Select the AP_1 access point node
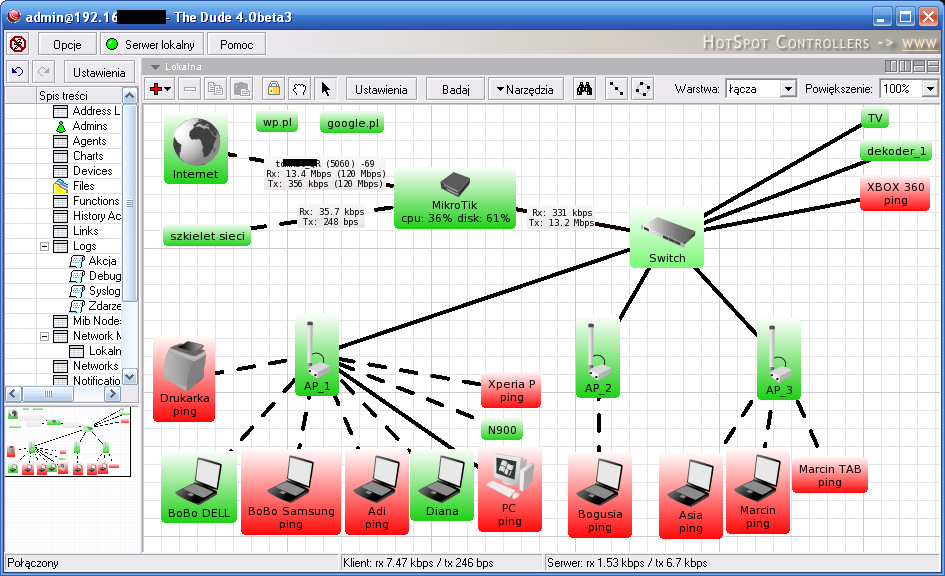Viewport: 945px width, 576px height. click(317, 357)
